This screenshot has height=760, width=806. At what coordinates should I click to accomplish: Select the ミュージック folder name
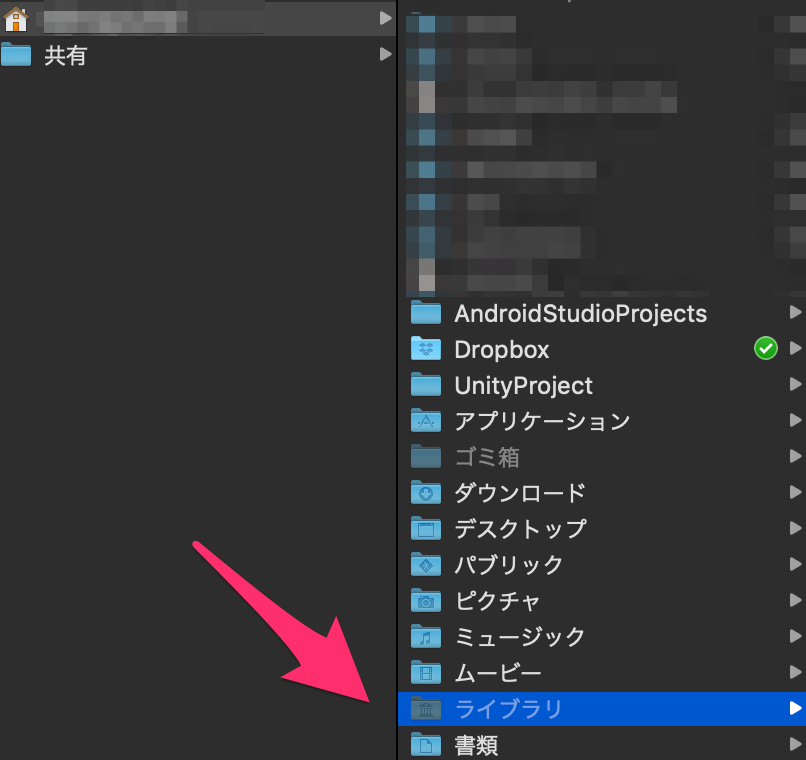click(520, 637)
